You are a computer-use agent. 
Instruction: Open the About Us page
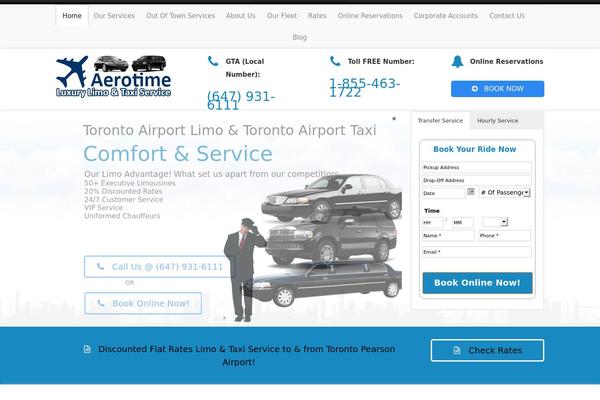tap(240, 16)
